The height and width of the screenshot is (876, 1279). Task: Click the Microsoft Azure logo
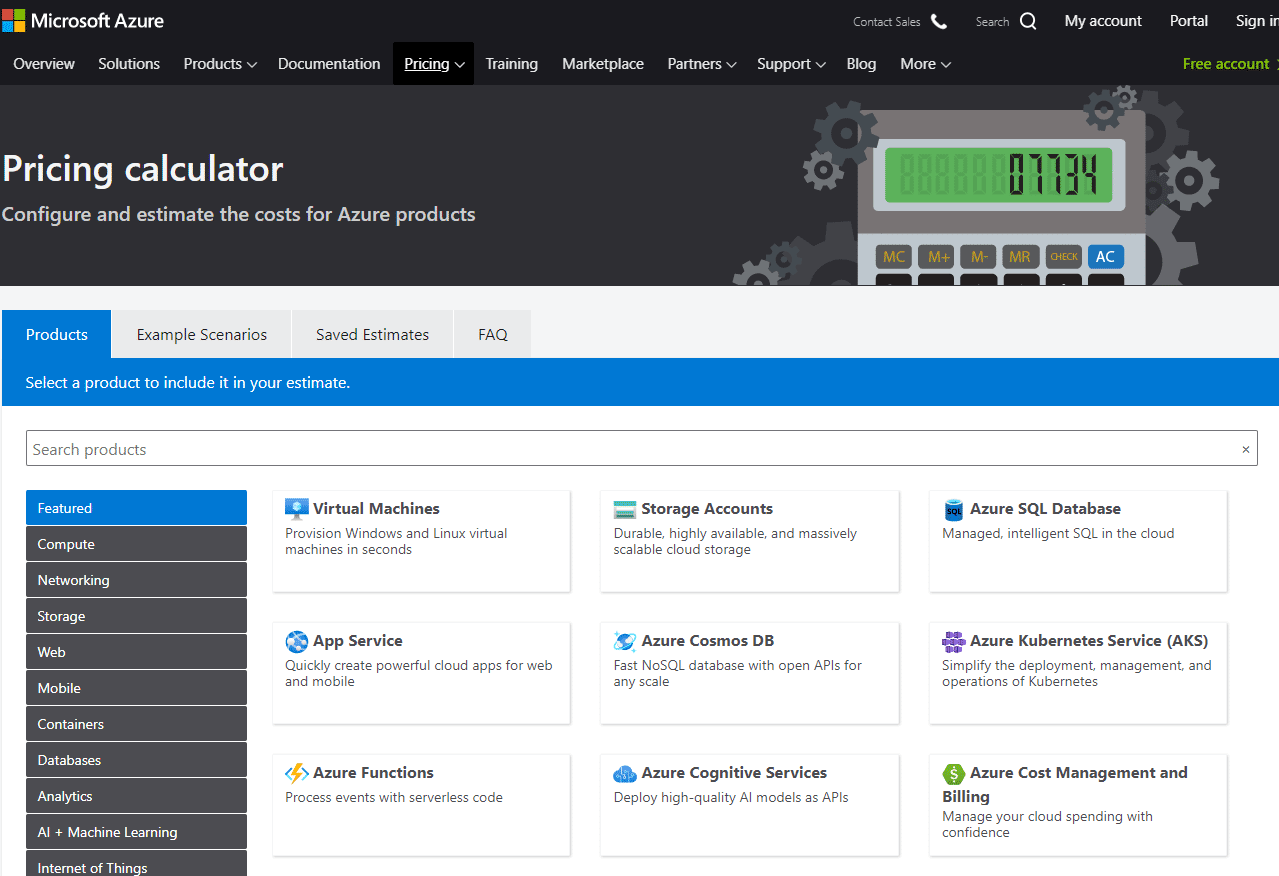(x=83, y=21)
